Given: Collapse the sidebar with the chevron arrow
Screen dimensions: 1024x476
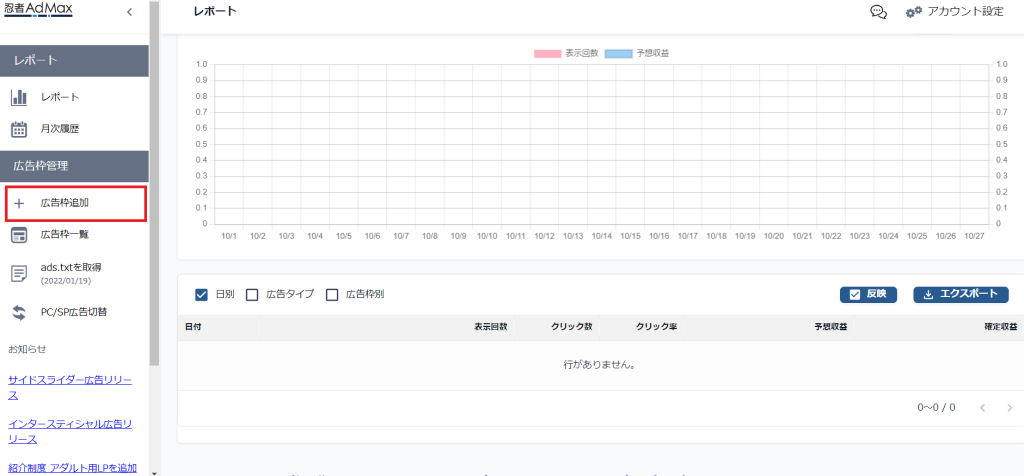Looking at the screenshot, I should 129,12.
